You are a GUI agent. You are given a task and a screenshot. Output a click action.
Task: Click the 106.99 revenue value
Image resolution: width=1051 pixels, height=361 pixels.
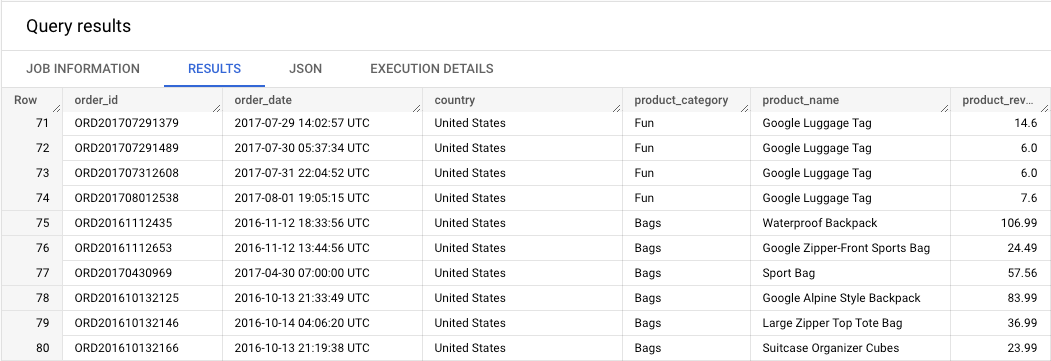pyautogui.click(x=1017, y=223)
